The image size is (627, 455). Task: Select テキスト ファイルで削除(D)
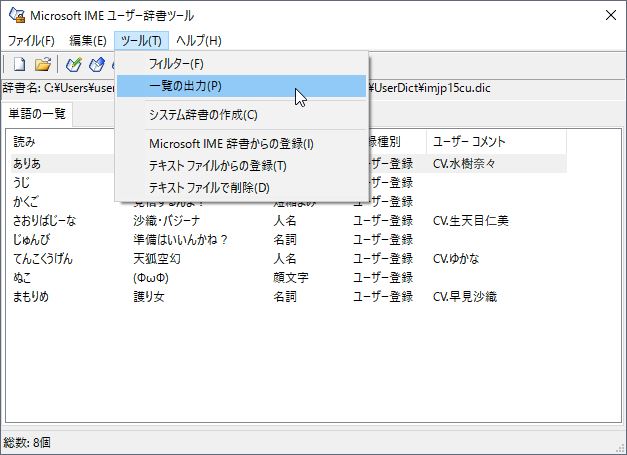pos(241,187)
